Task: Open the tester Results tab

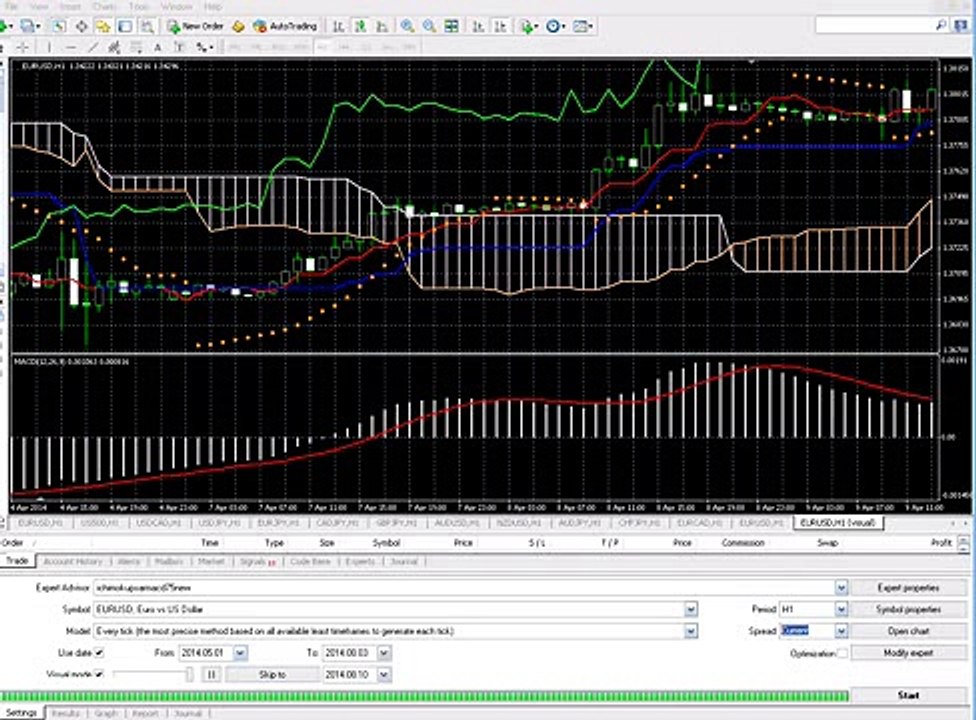Action: coord(65,713)
